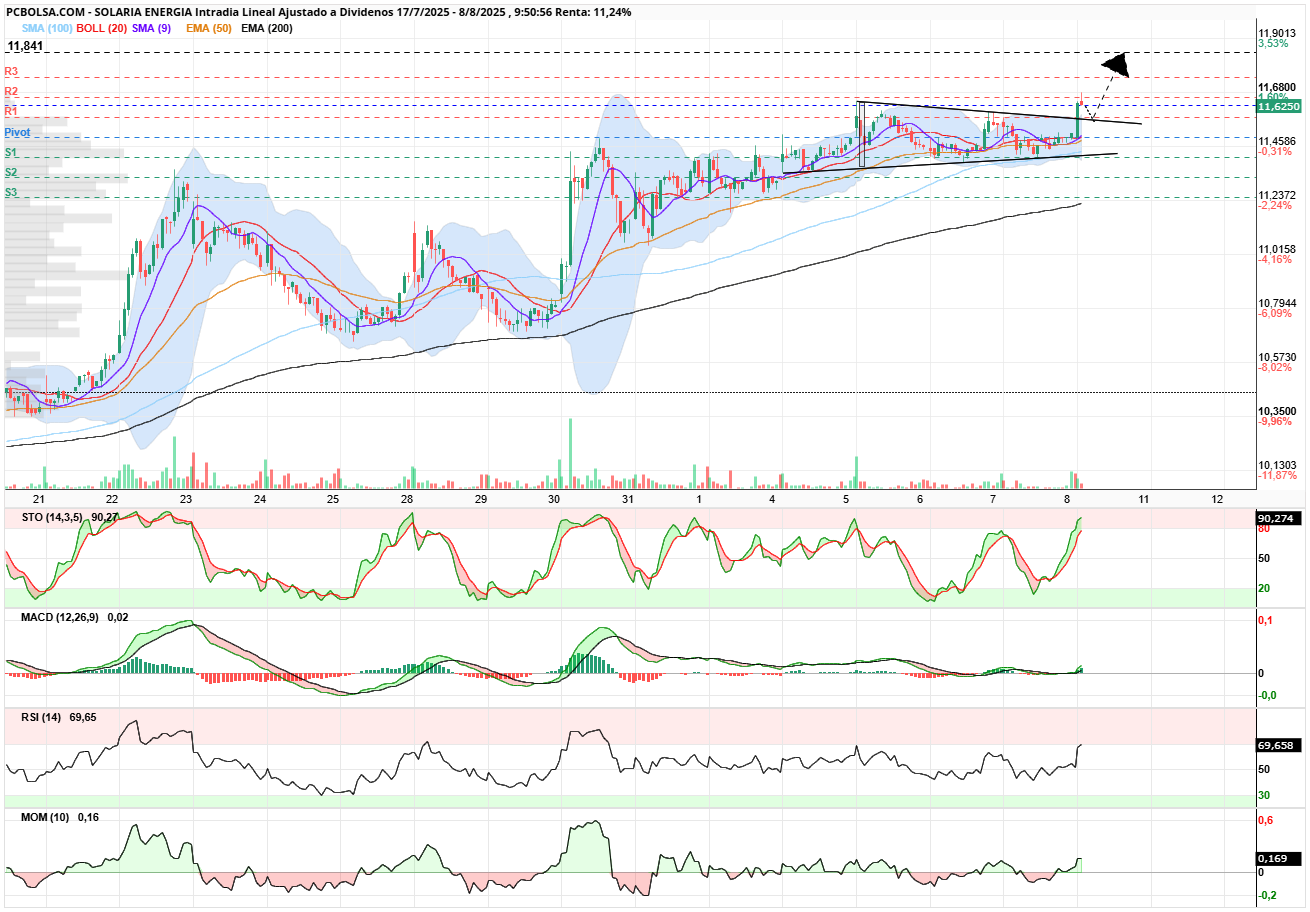Screen dimensions: 1310x912
Task: Select date 4 on the time axis
Action: pyautogui.click(x=773, y=499)
